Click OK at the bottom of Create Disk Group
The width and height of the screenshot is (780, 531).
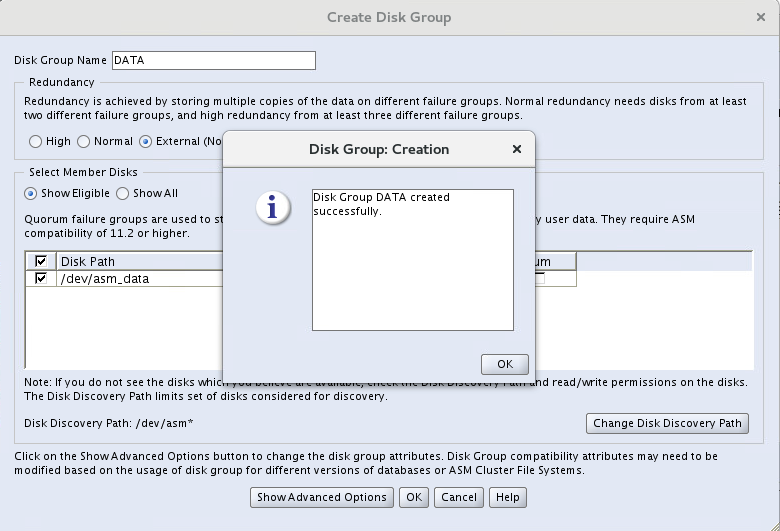[x=413, y=497]
